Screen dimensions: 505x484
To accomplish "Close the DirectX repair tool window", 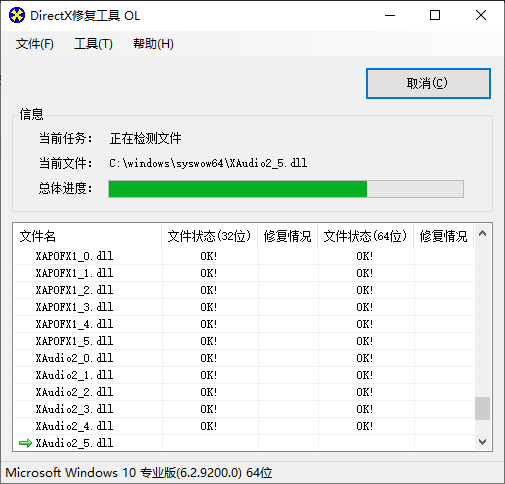I will (x=481, y=15).
